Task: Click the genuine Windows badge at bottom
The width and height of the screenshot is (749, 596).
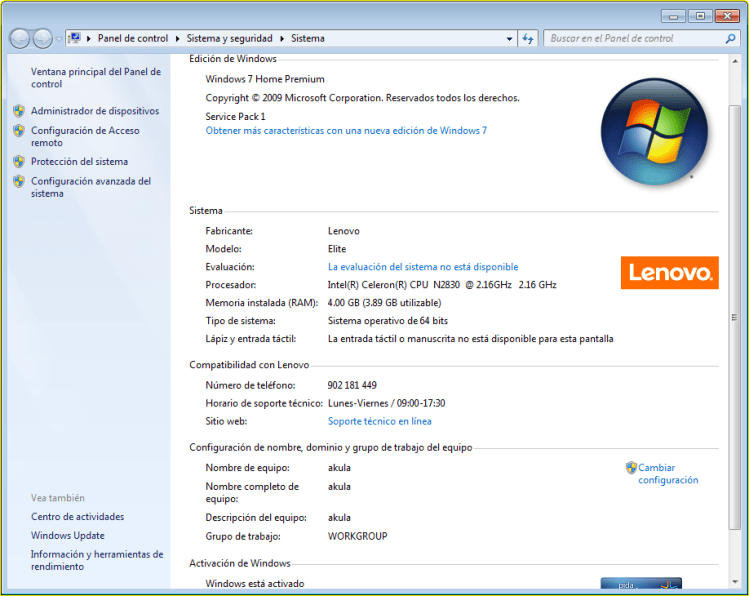Action: click(641, 584)
